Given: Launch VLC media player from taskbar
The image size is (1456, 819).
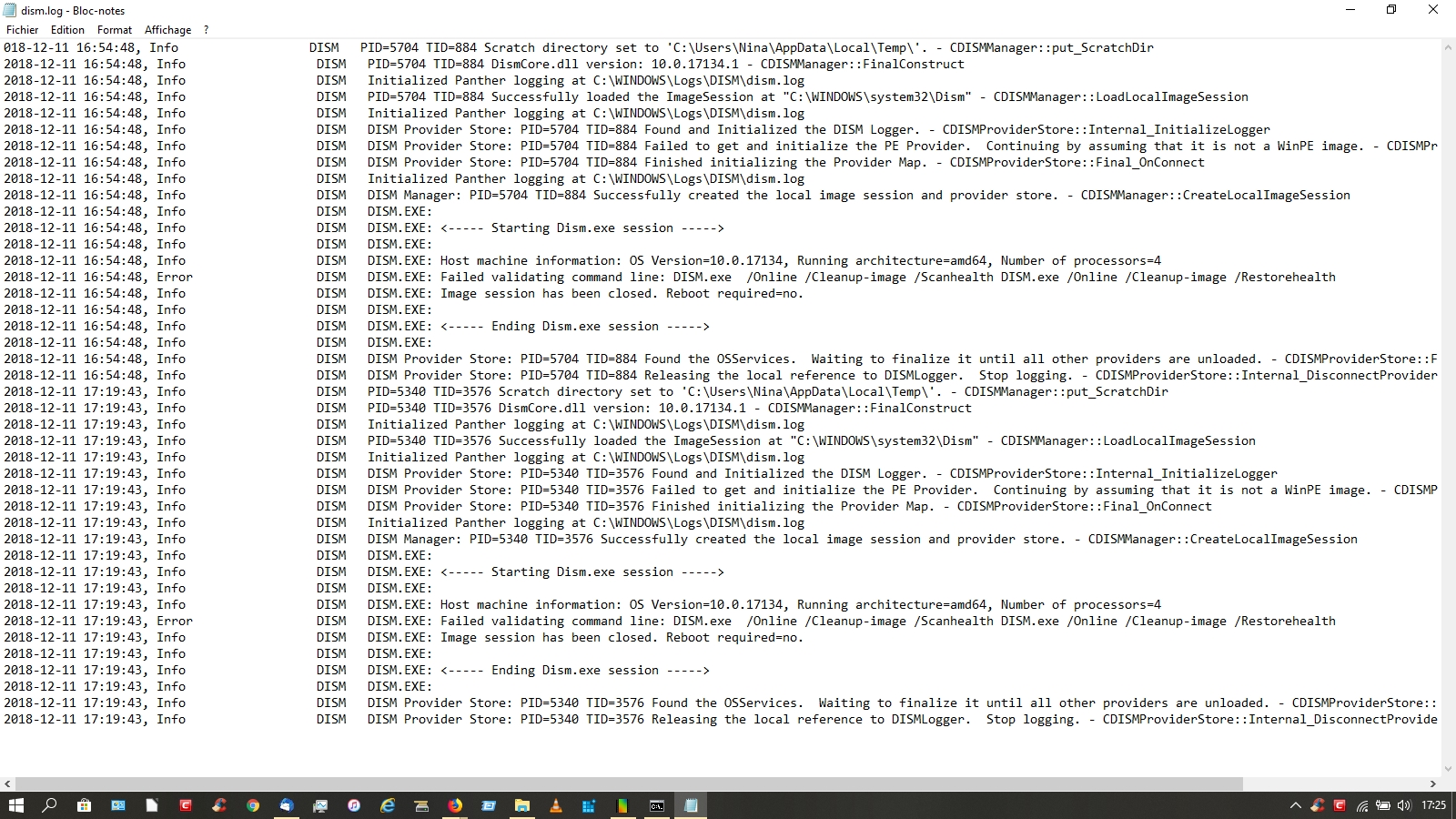Looking at the screenshot, I should [556, 805].
